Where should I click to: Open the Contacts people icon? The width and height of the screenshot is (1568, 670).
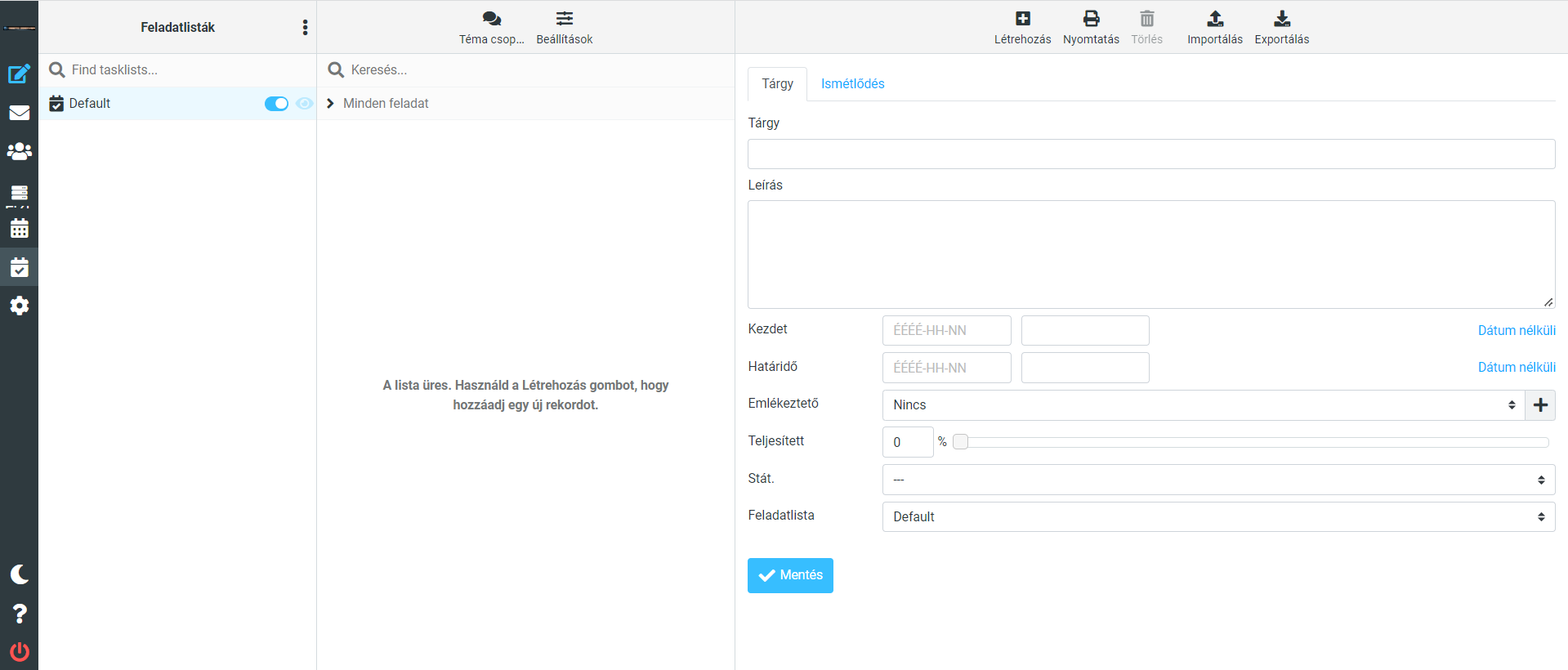19,152
